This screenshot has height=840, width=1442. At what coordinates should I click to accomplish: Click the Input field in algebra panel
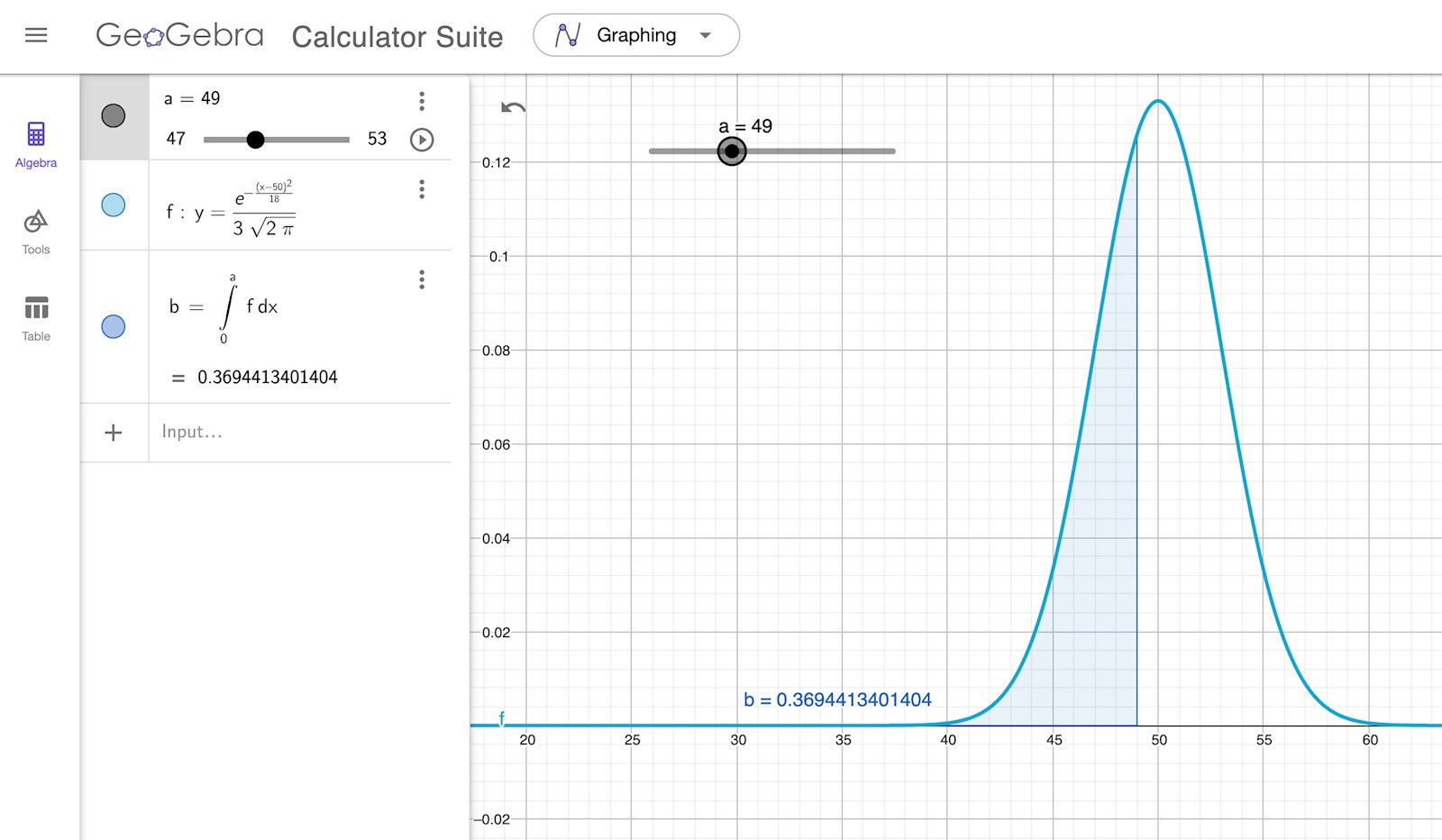[x=297, y=433]
